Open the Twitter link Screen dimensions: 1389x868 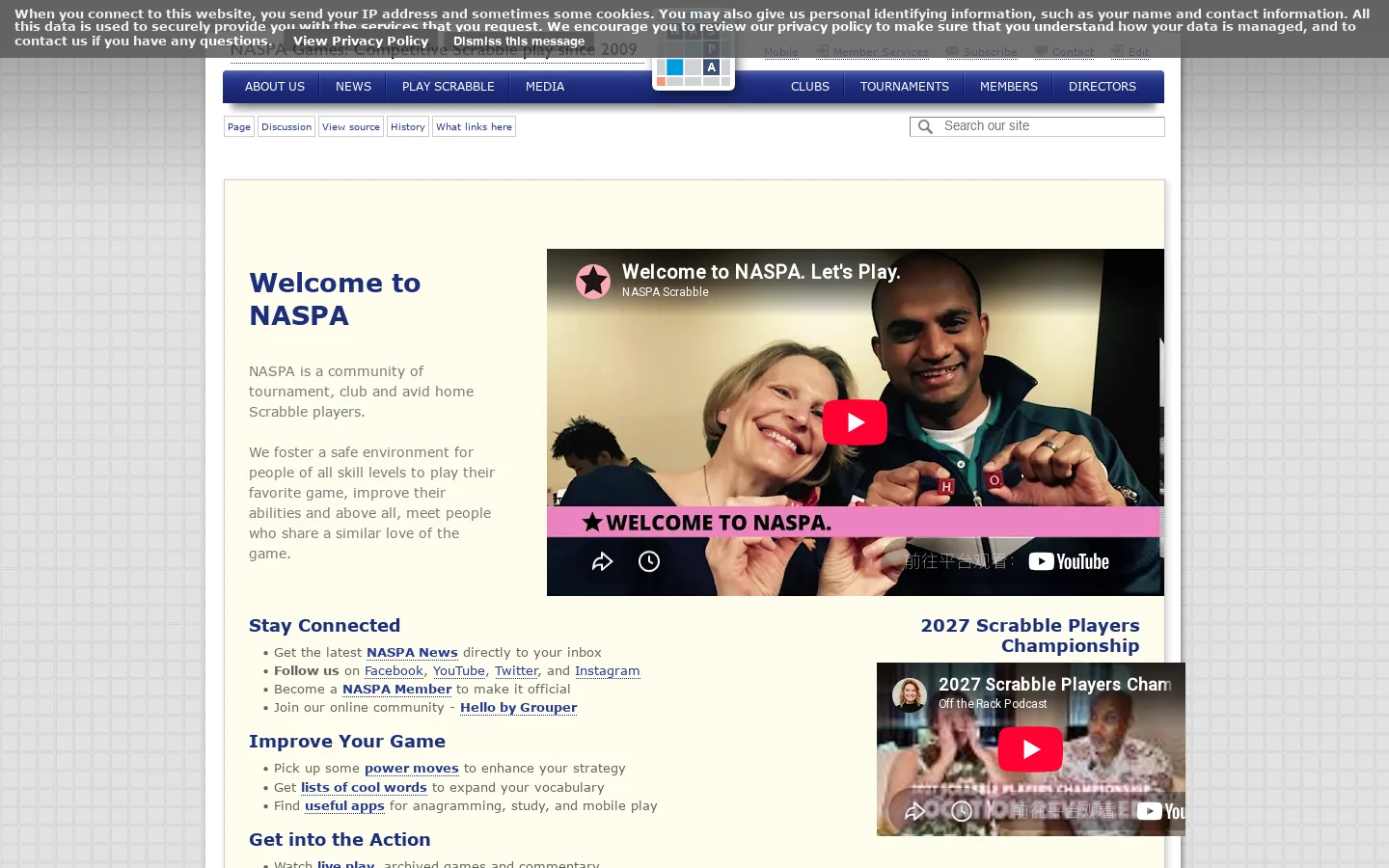click(x=517, y=671)
